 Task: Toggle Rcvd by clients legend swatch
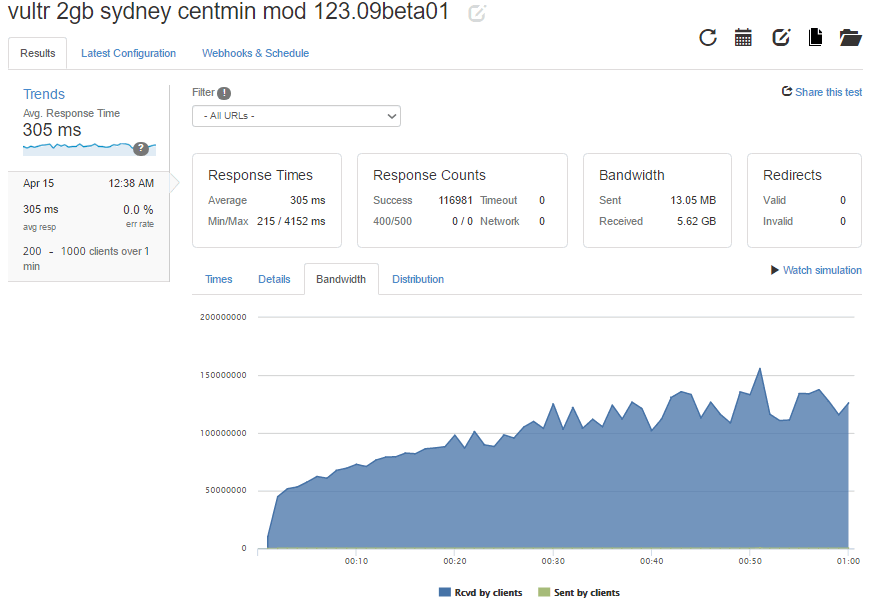[444, 592]
